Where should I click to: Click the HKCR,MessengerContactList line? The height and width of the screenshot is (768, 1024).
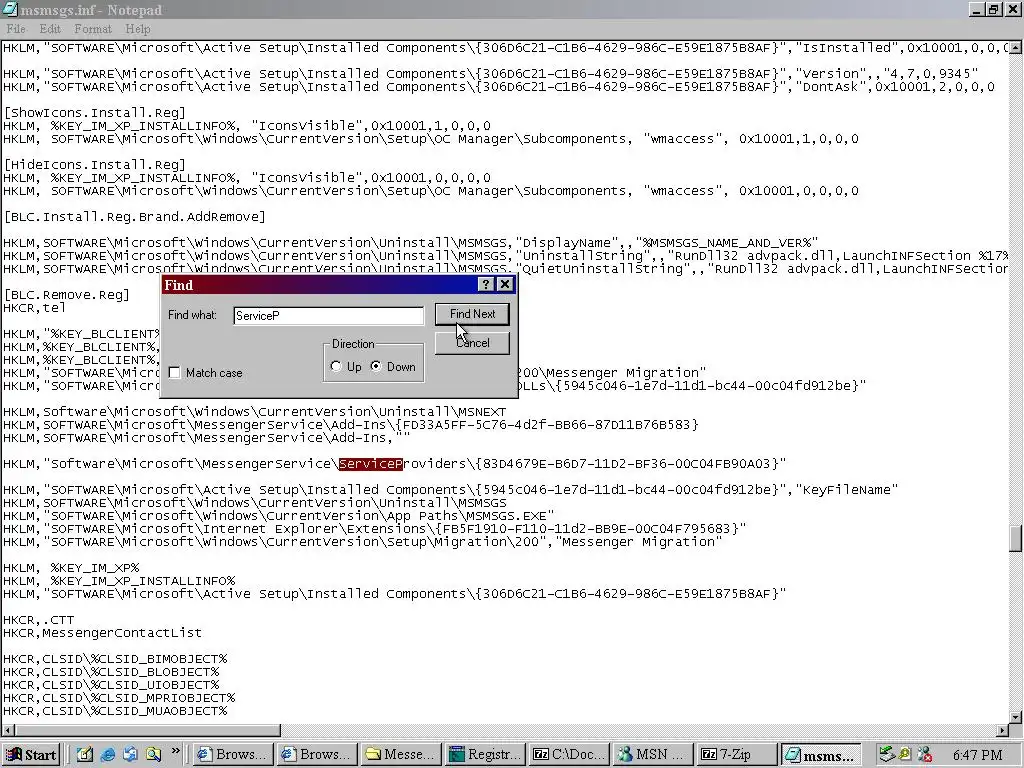click(x=103, y=633)
